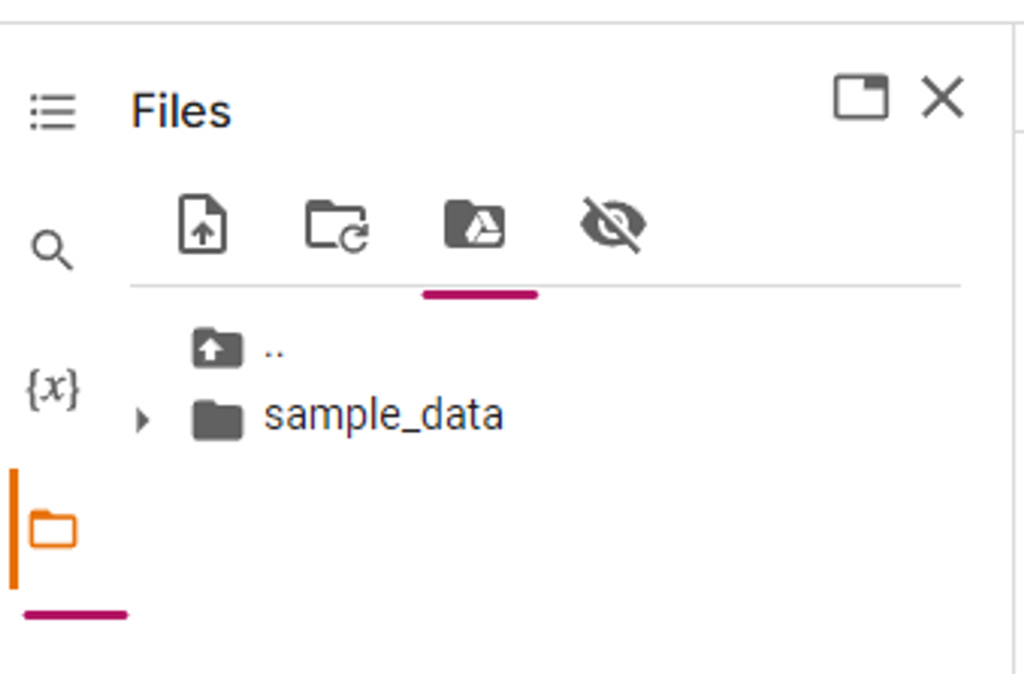The width and height of the screenshot is (1024, 674).
Task: Go up using parent folder icon
Action: pos(217,348)
